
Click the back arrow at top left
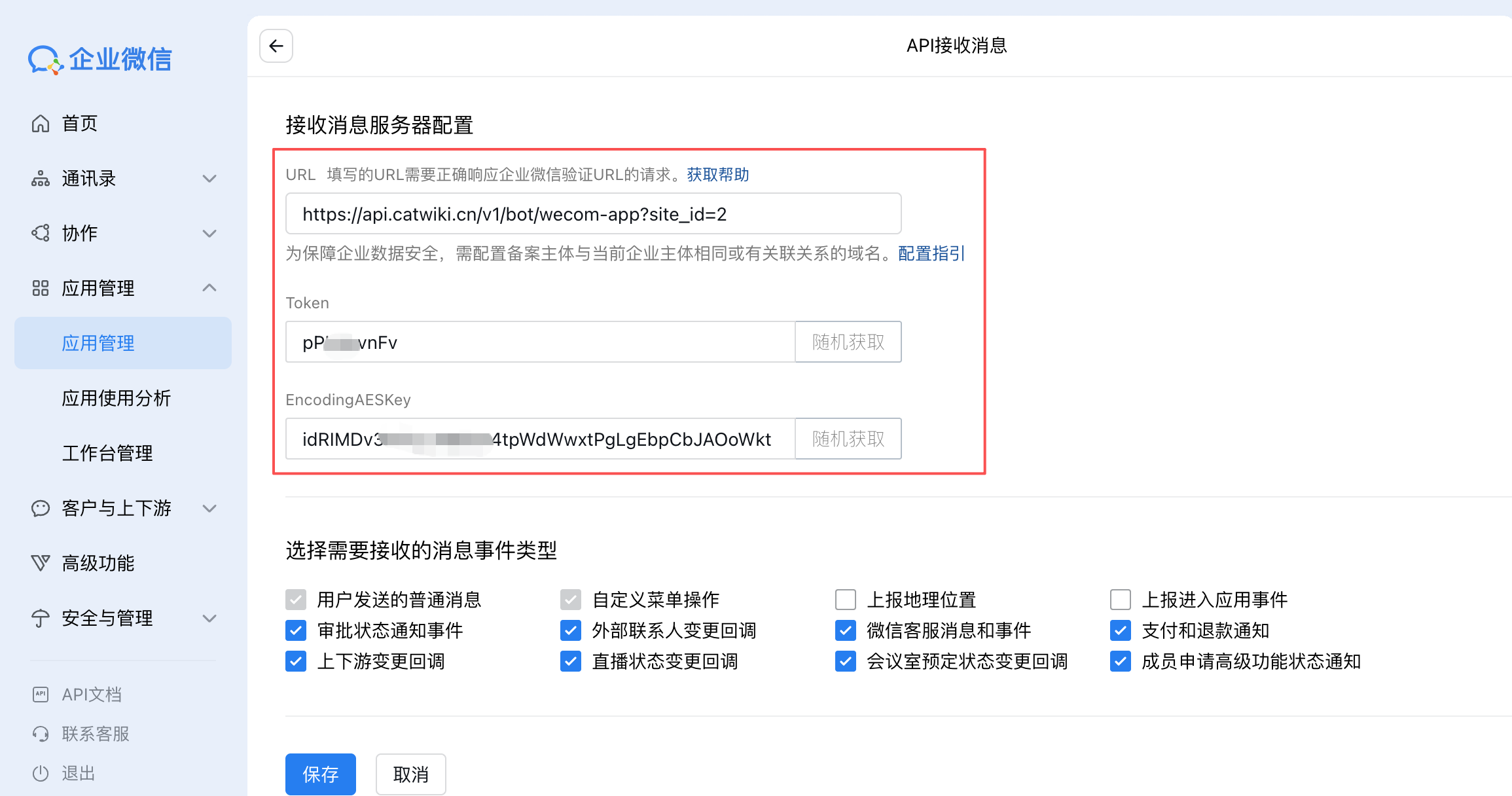[x=276, y=46]
